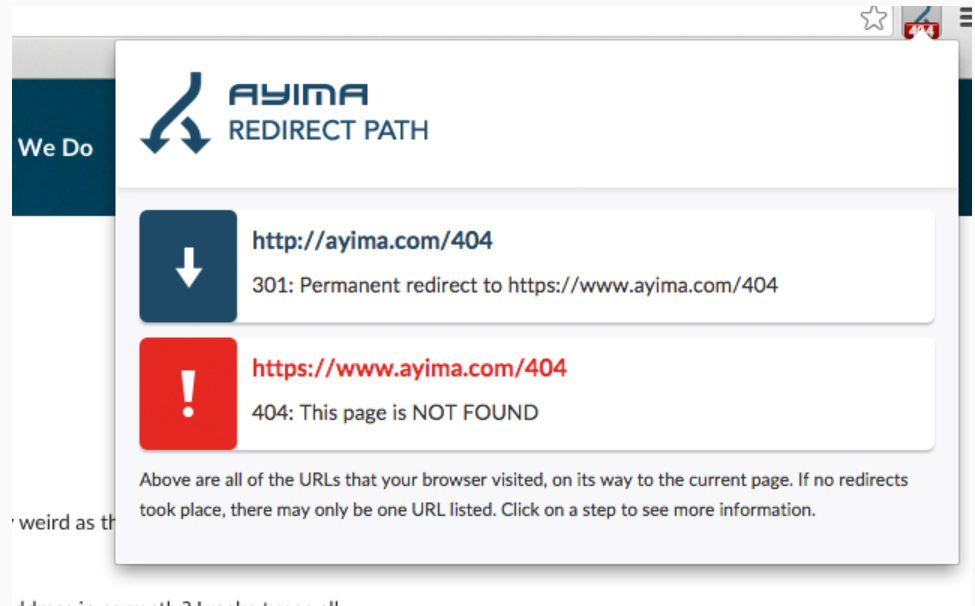Select the red https://www.ayima.com/404 URL
The width and height of the screenshot is (975, 606).
409,368
